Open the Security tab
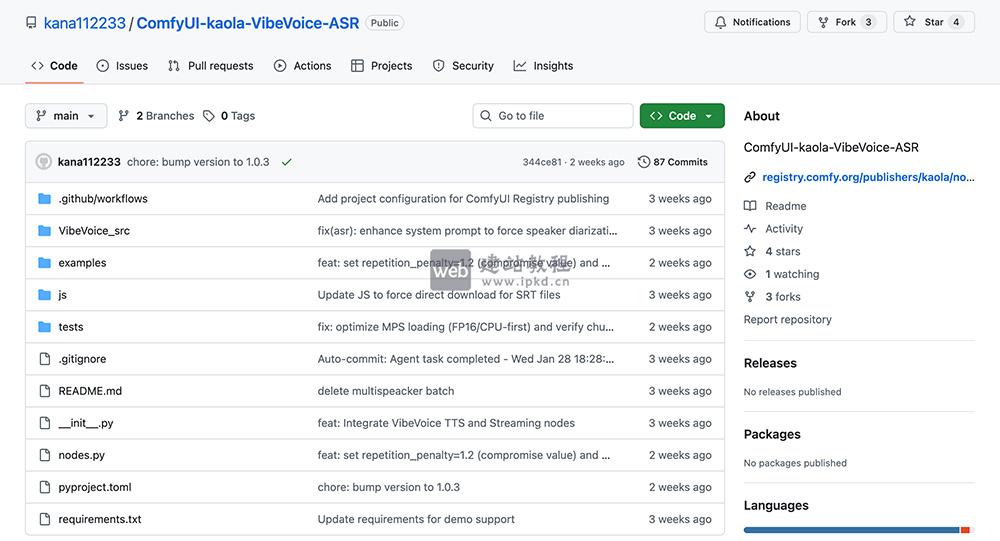 click(463, 66)
